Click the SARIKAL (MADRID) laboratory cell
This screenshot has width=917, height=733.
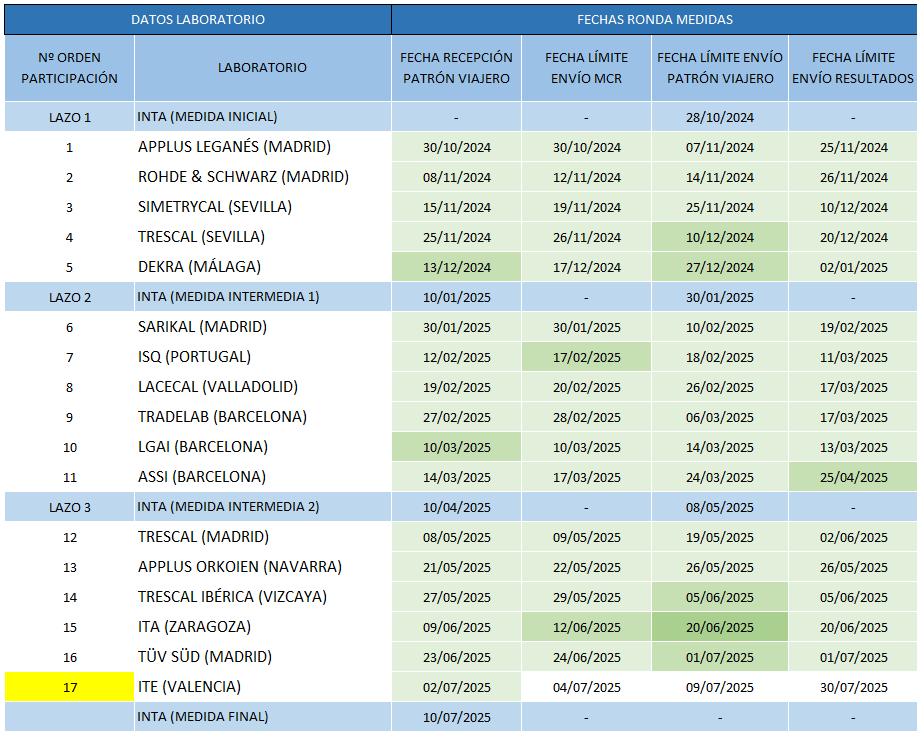pyautogui.click(x=263, y=327)
